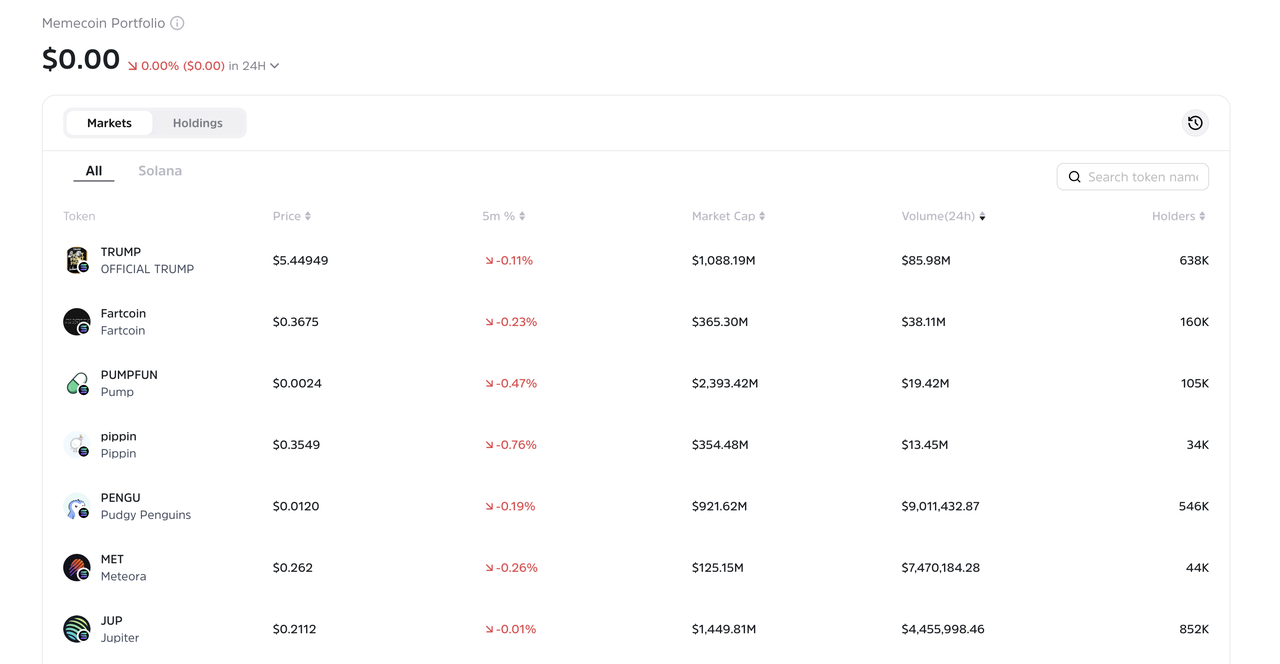The width and height of the screenshot is (1280, 664).
Task: Click the JUP Jupiter token icon
Action: [77, 629]
